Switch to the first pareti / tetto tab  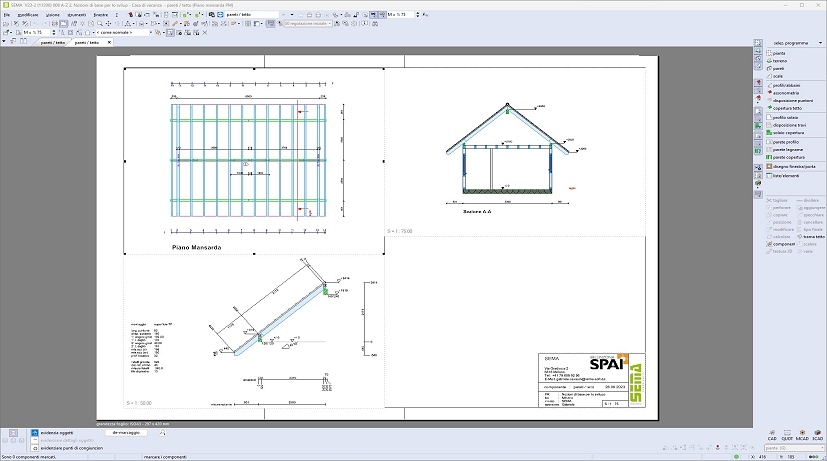pyautogui.click(x=53, y=43)
